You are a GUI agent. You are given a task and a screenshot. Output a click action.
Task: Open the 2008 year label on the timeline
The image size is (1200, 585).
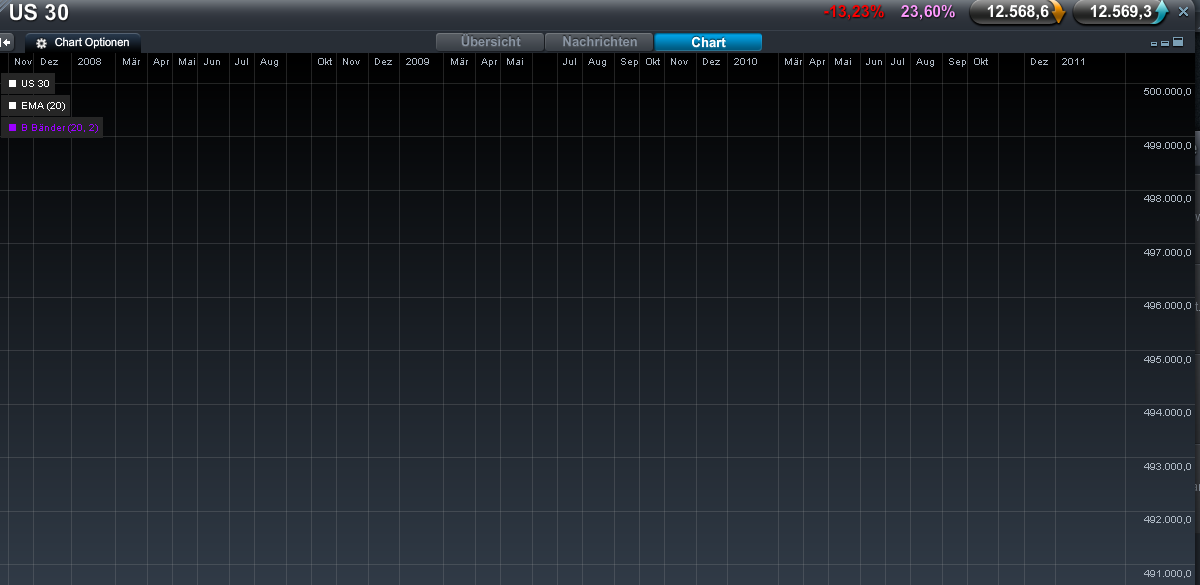89,61
